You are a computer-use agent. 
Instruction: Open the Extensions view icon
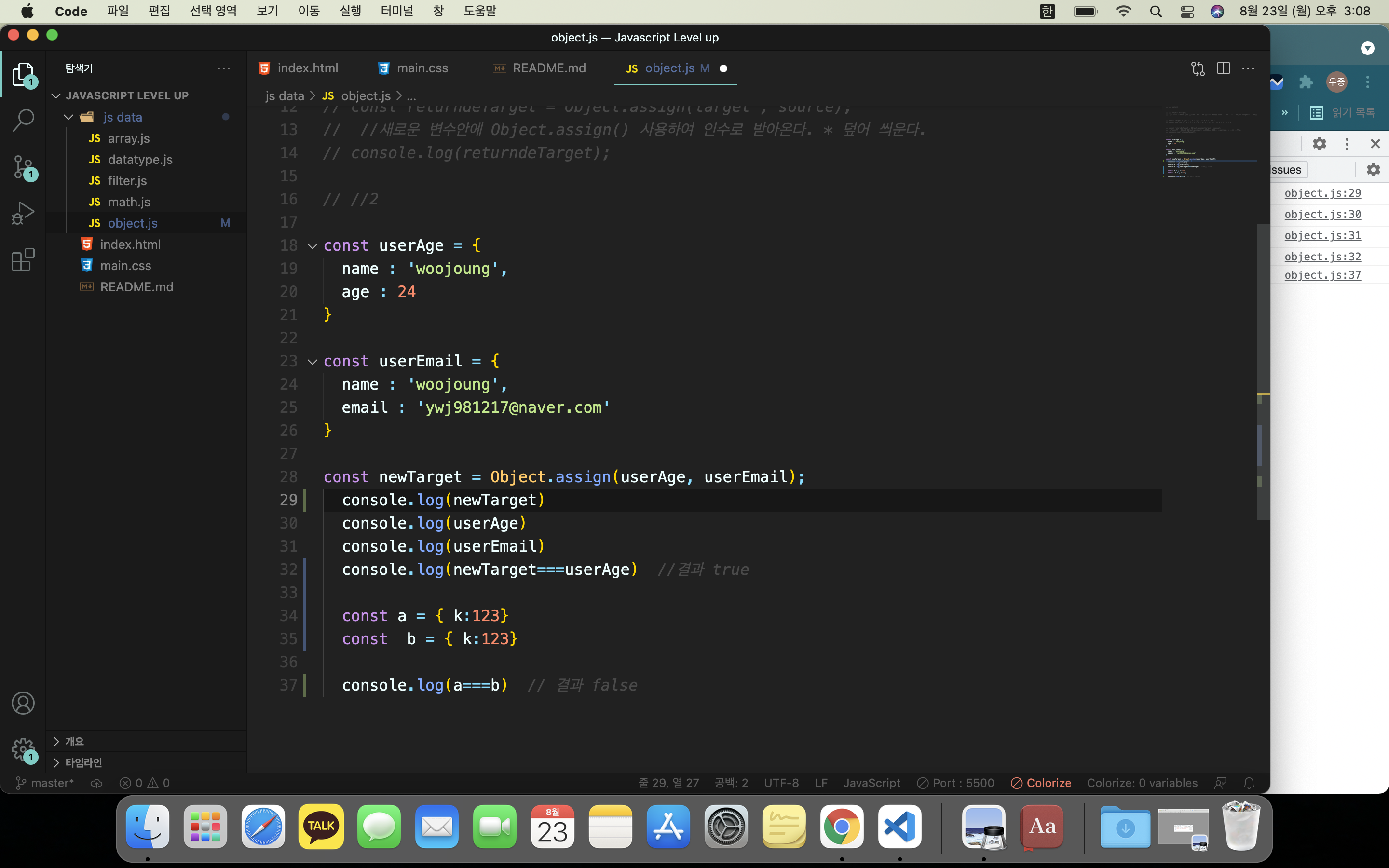(x=23, y=259)
